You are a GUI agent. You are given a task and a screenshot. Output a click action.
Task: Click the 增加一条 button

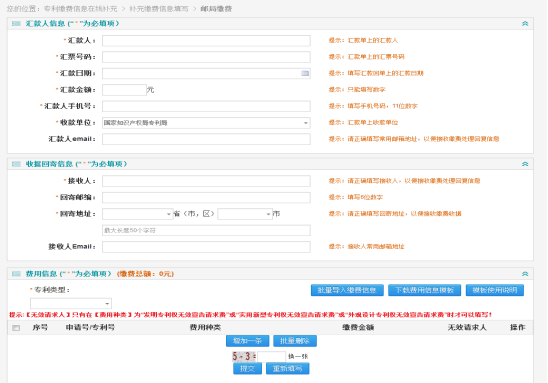(x=247, y=341)
